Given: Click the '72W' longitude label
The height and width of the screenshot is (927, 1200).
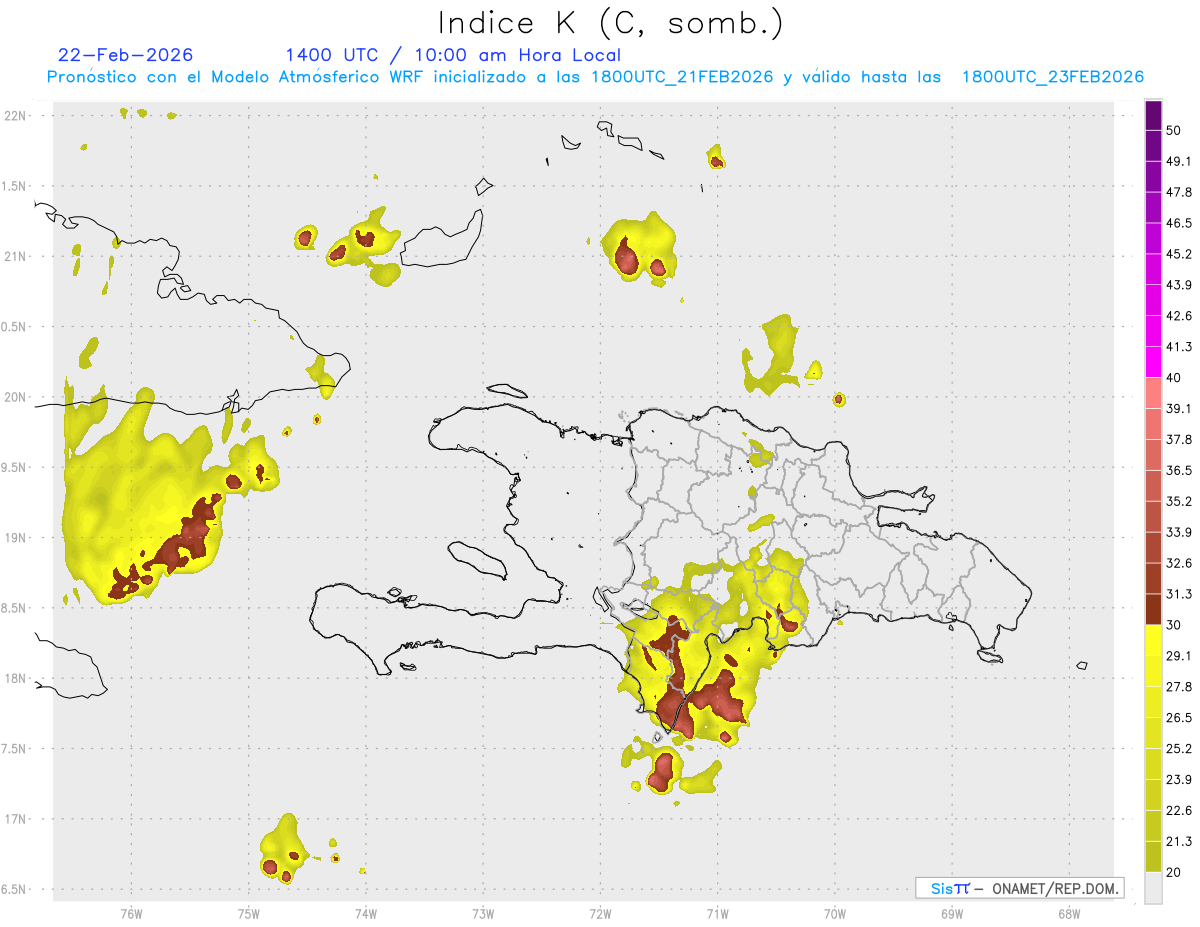Looking at the screenshot, I should click(x=601, y=914).
